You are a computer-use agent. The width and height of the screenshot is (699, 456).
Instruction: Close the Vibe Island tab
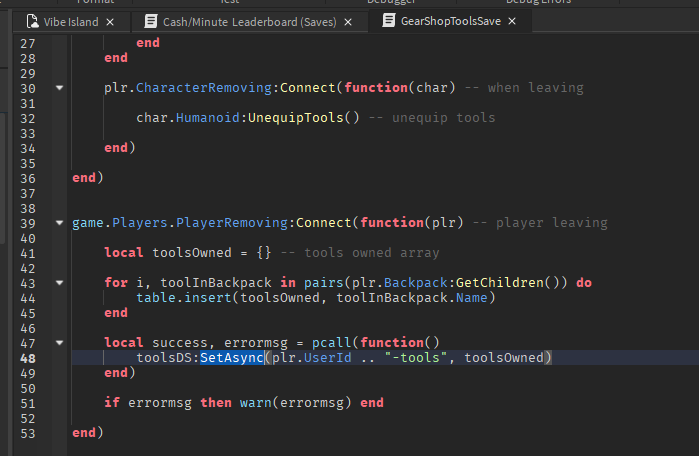click(110, 22)
